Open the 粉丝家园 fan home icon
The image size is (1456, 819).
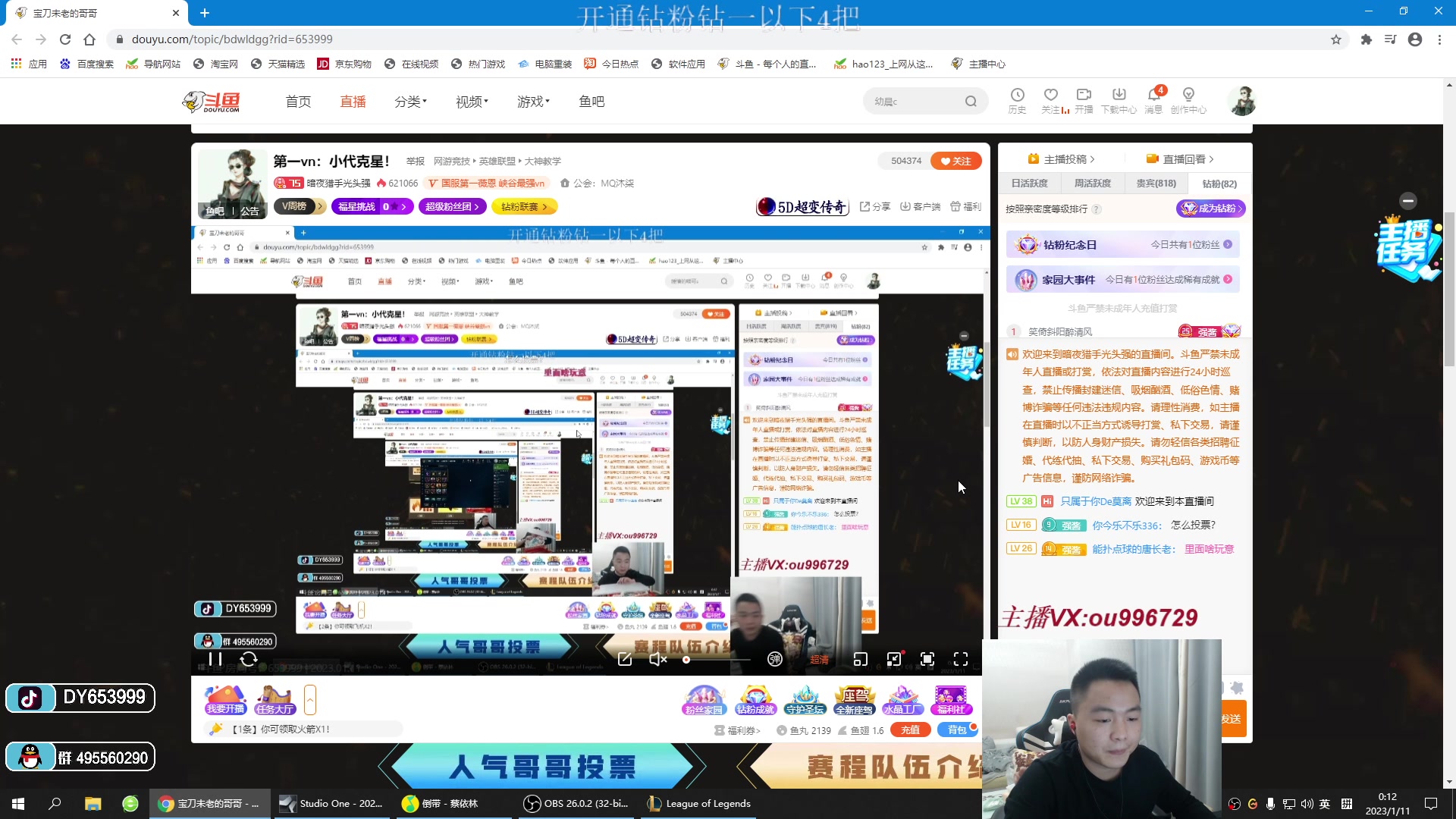704,698
